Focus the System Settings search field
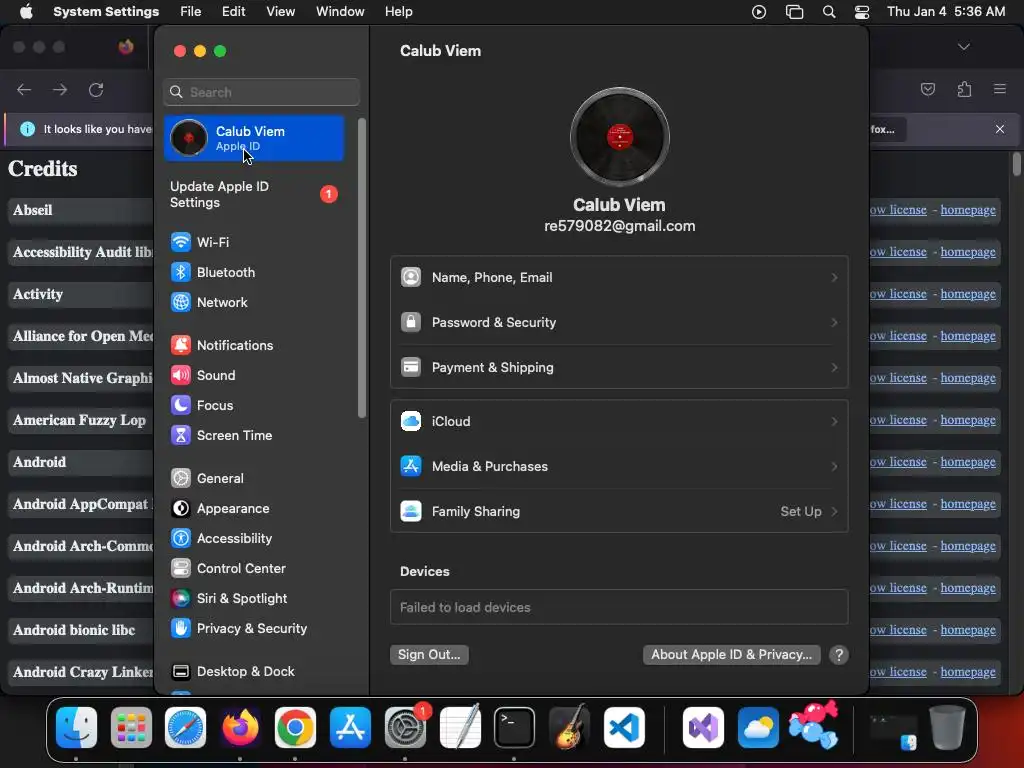Screen dimensions: 1024x768 click(x=261, y=92)
